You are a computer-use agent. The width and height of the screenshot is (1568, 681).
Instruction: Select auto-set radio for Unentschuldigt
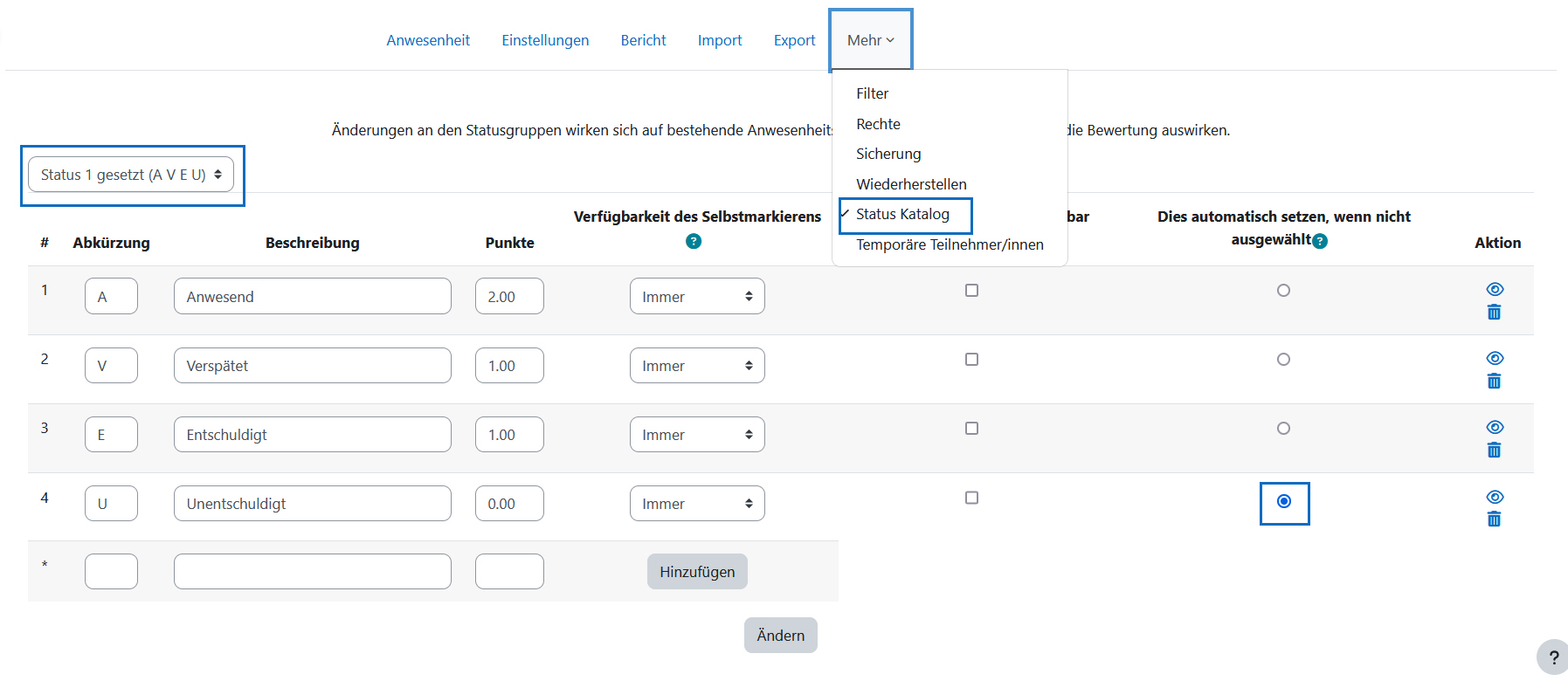[x=1283, y=501]
